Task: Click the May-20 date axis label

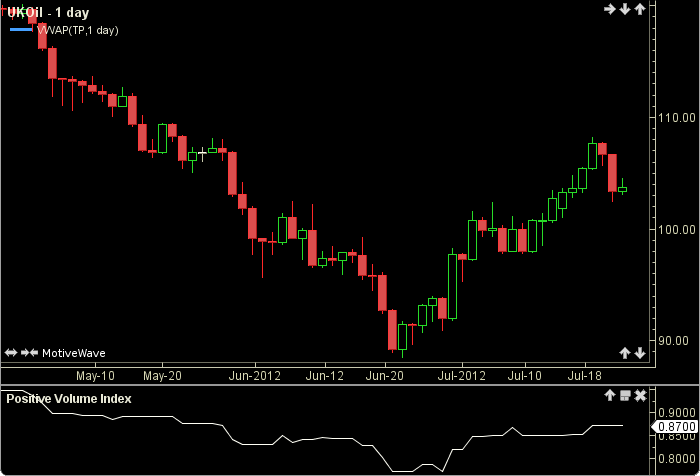Action: click(162, 376)
